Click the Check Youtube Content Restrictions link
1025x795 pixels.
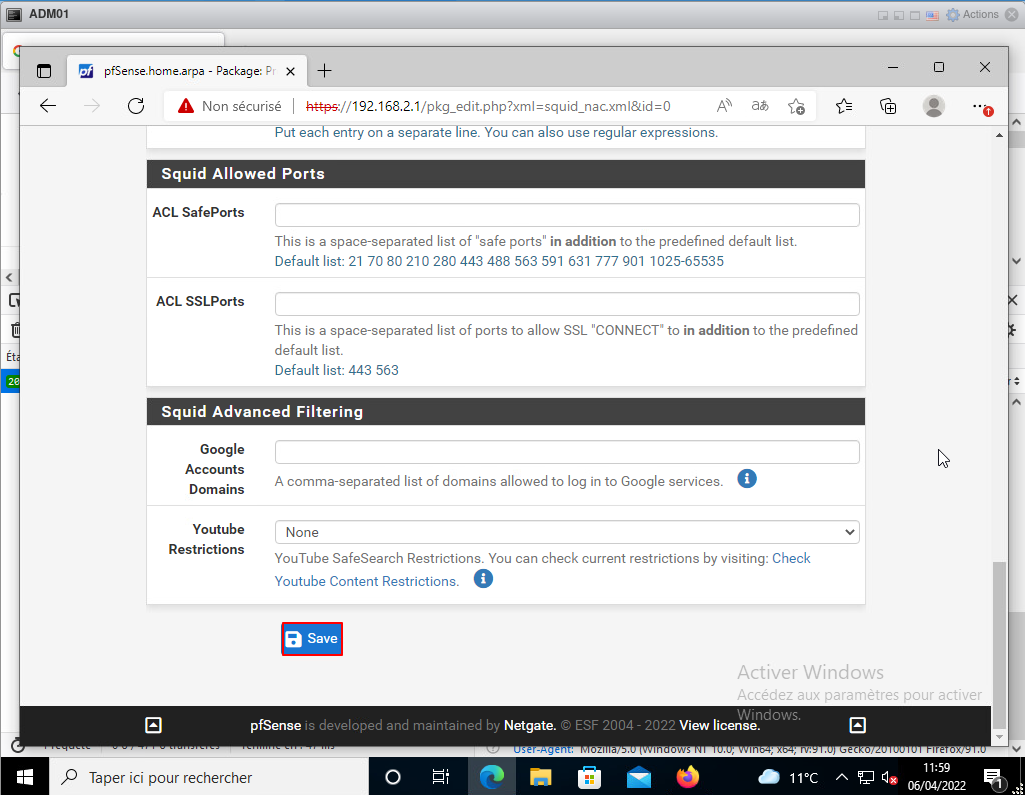366,581
